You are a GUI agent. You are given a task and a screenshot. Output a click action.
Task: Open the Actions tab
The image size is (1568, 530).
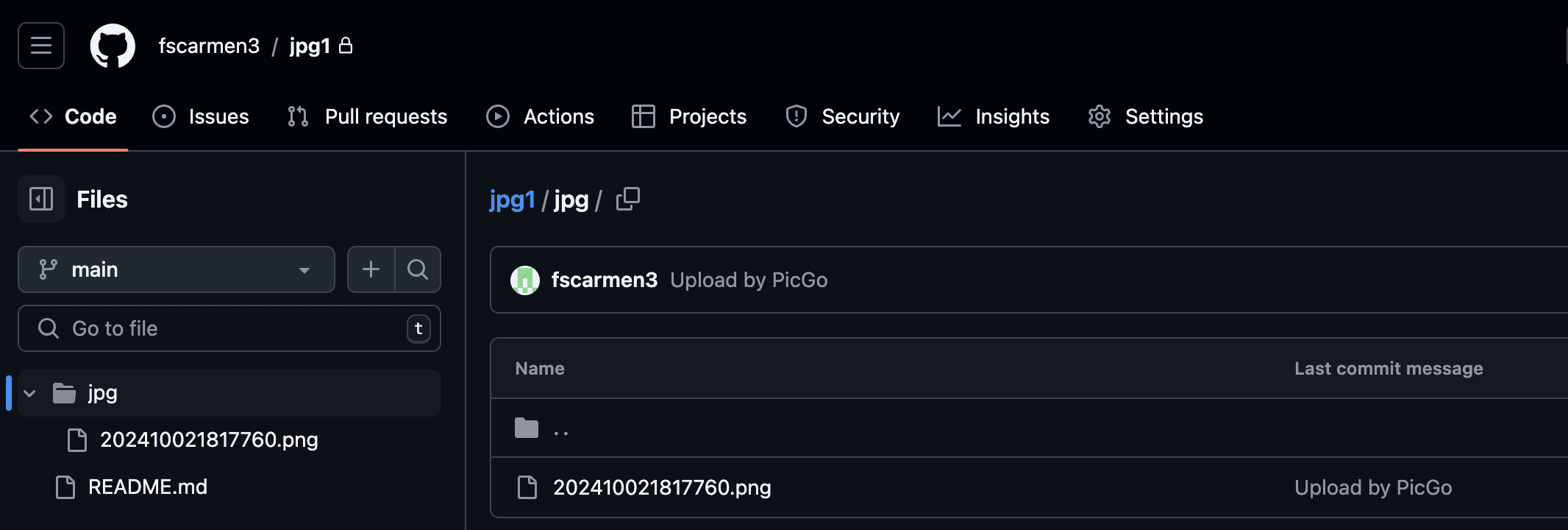tap(541, 116)
